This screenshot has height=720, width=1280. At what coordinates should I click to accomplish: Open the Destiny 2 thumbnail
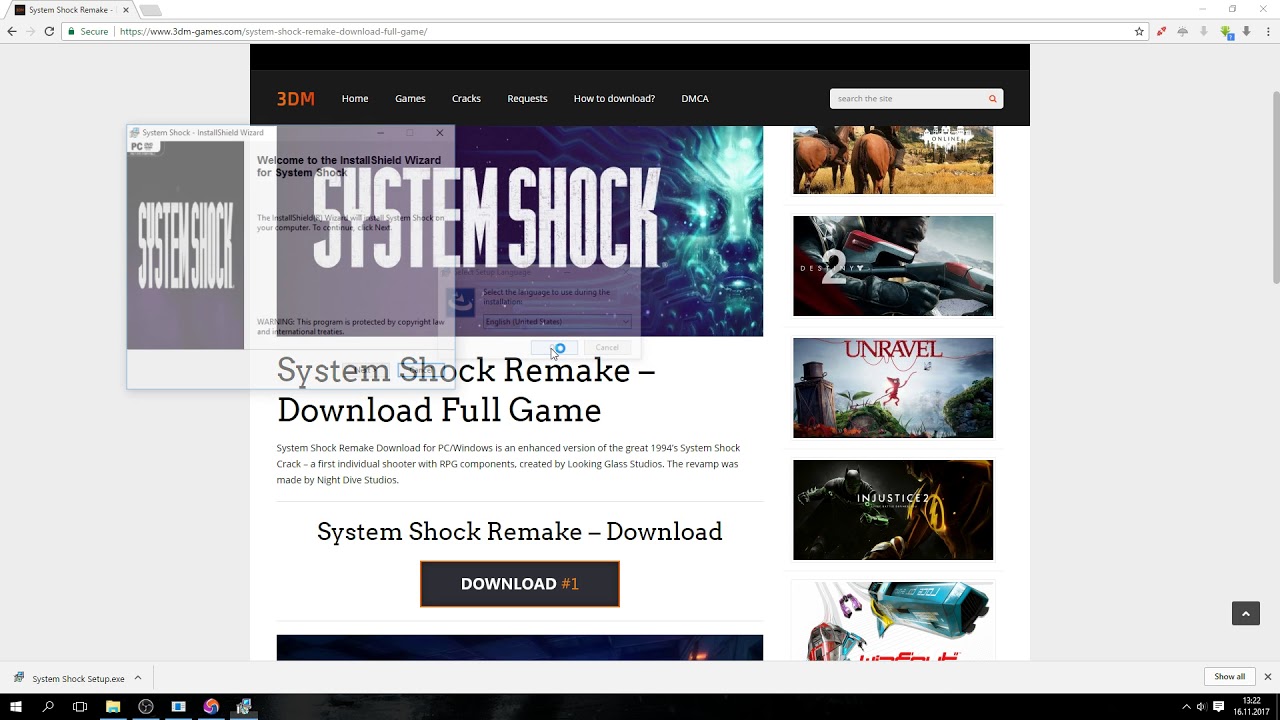point(893,266)
